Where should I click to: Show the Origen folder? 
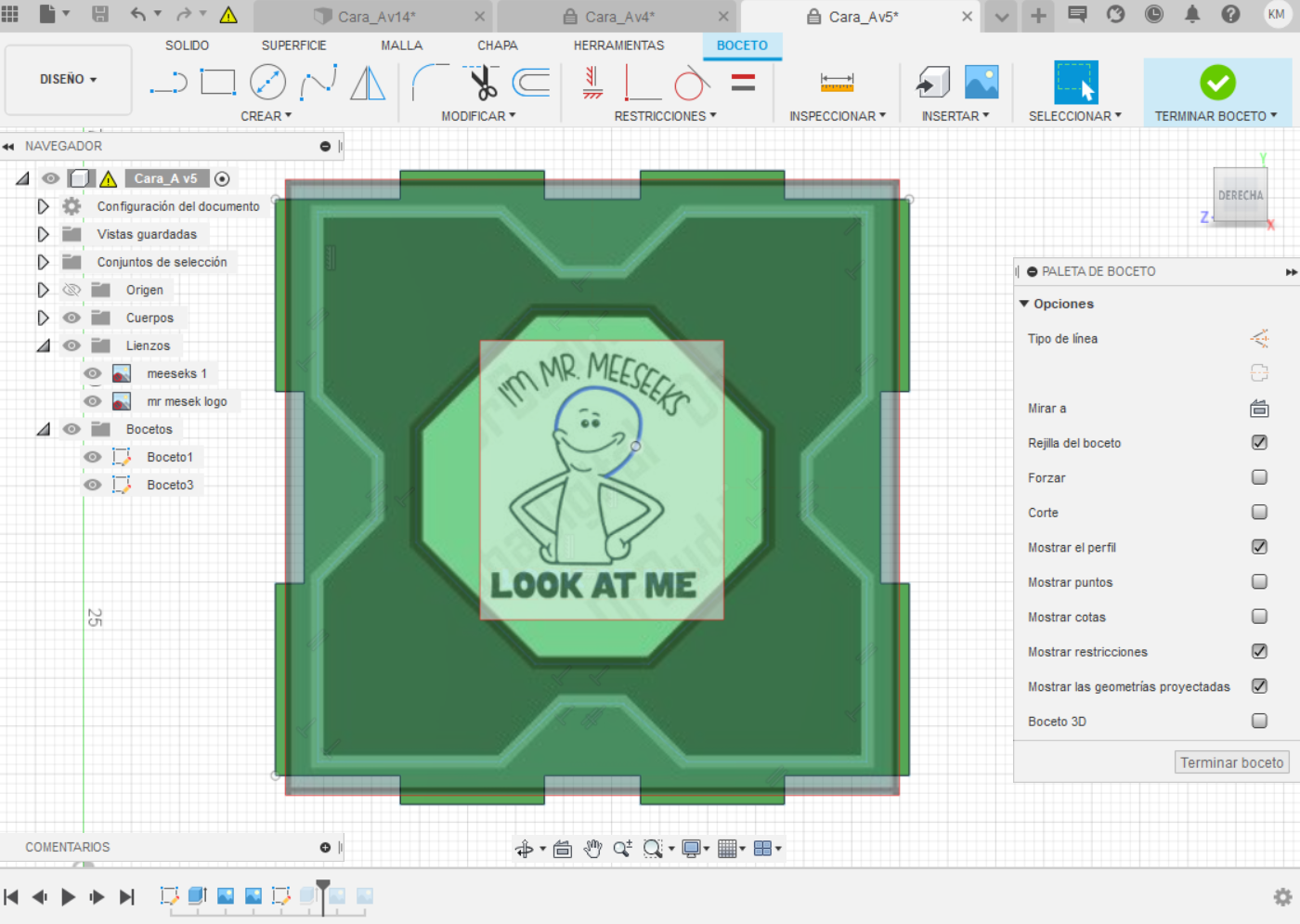[71, 290]
